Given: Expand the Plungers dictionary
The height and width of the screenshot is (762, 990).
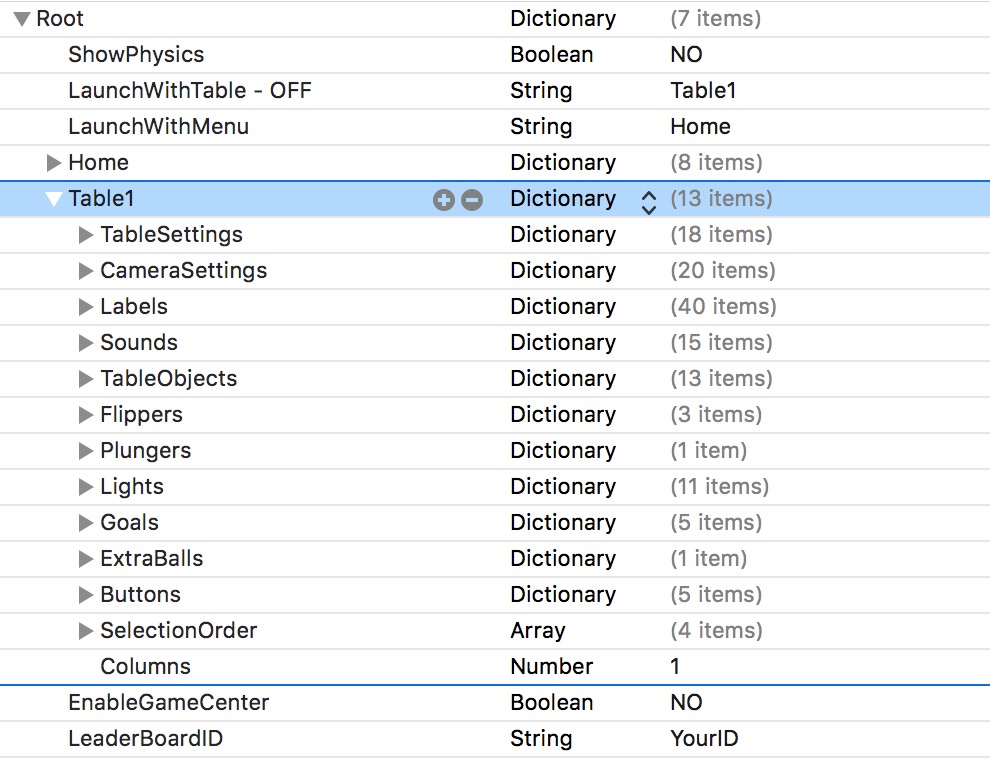Looking at the screenshot, I should pos(86,450).
